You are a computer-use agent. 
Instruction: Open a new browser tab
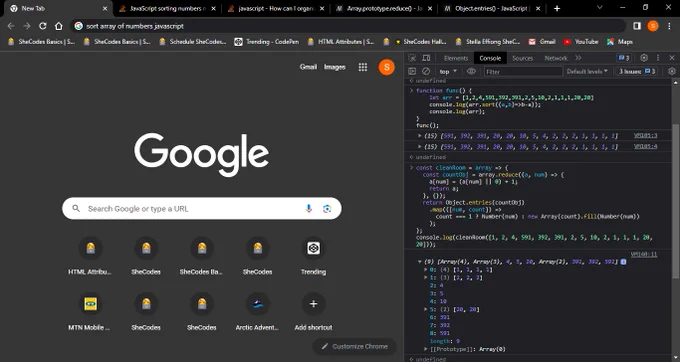(x=557, y=8)
